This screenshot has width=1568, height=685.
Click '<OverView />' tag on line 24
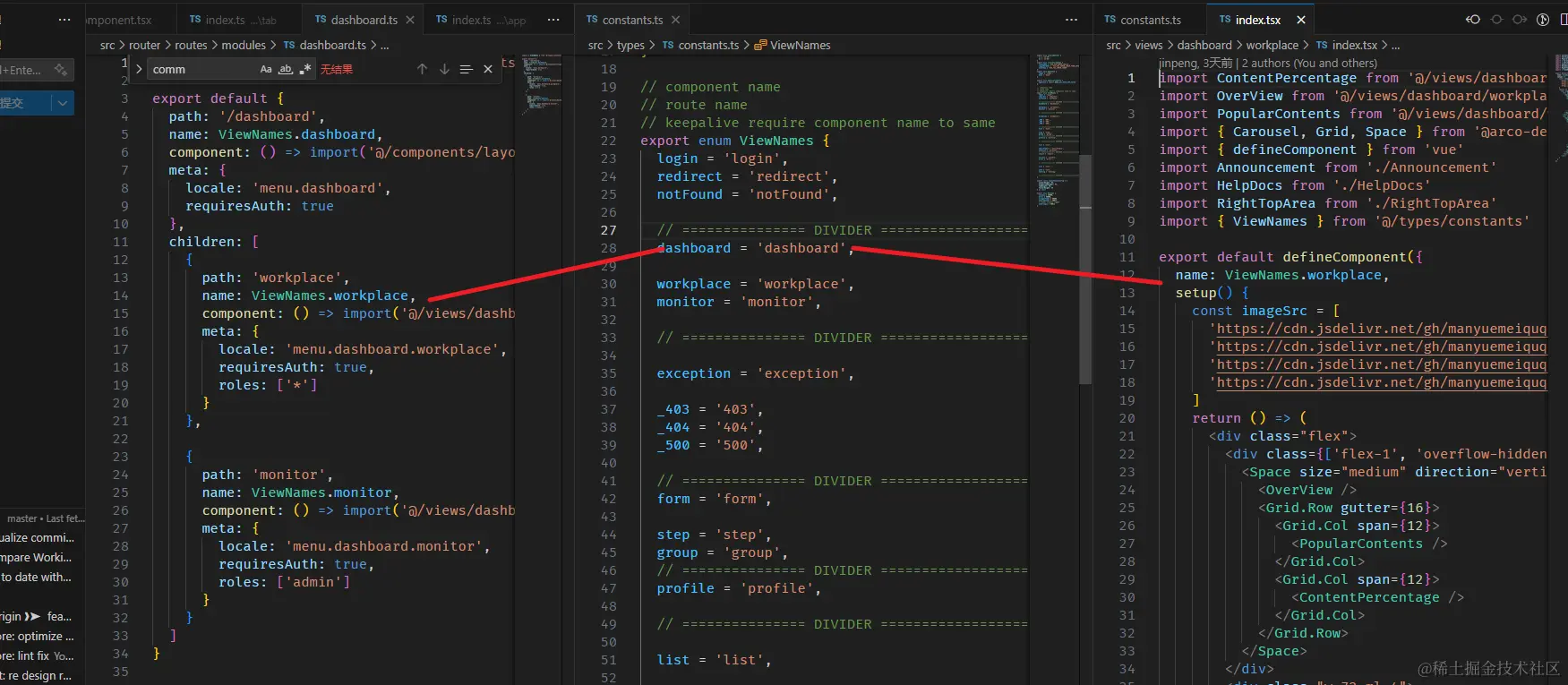pos(1307,490)
